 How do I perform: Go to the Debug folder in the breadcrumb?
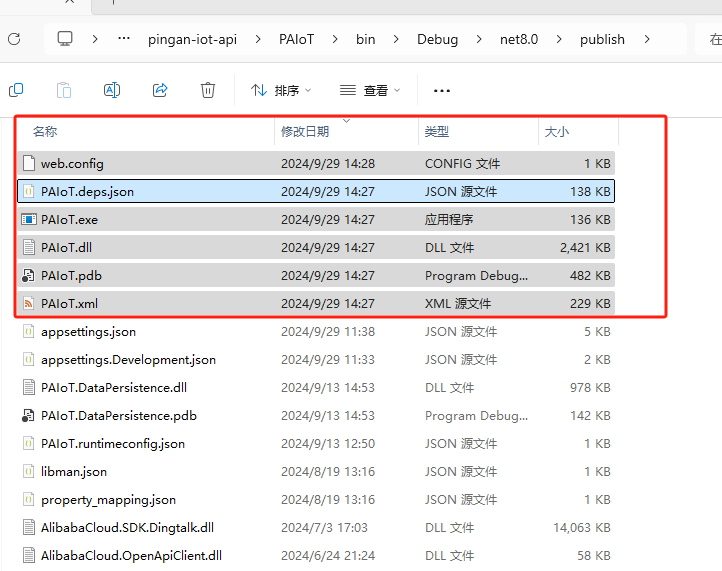(x=437, y=39)
